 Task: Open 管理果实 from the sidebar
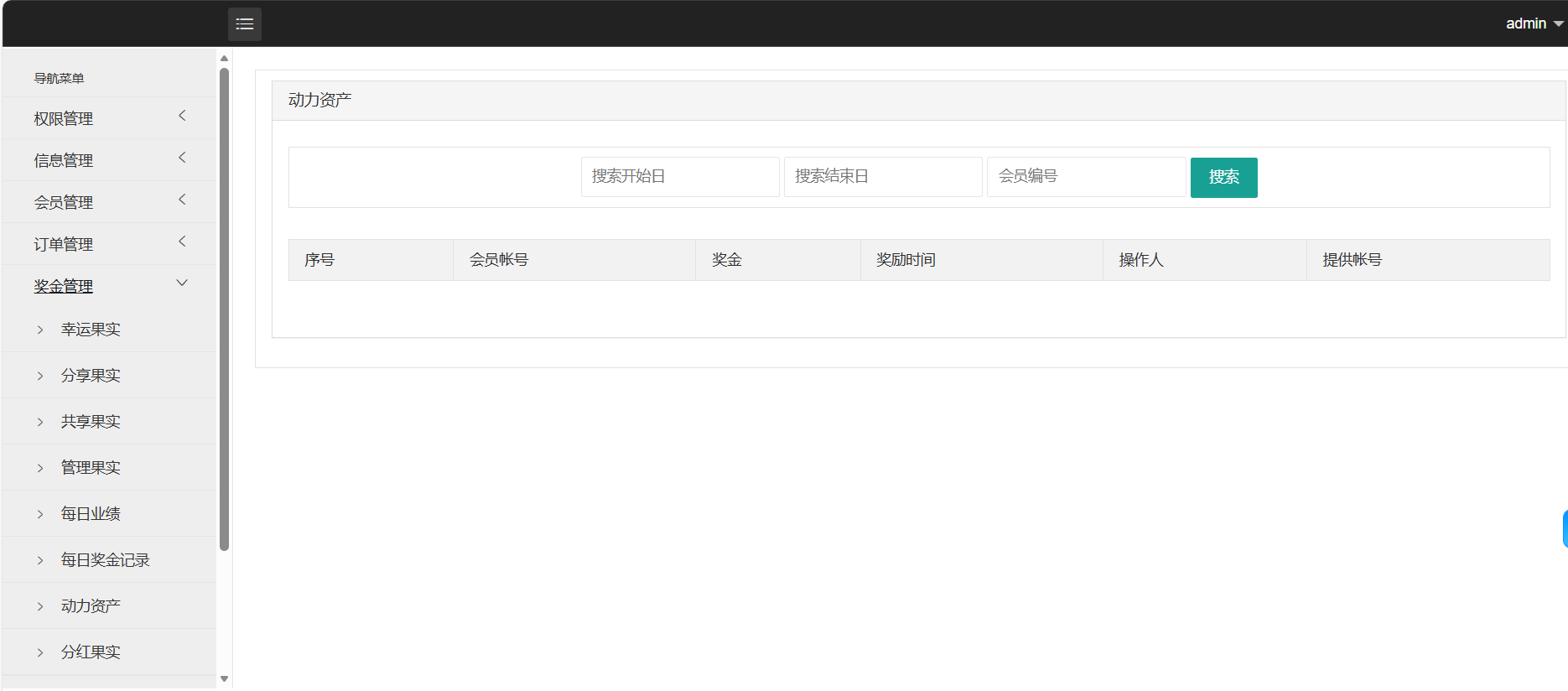click(x=91, y=468)
